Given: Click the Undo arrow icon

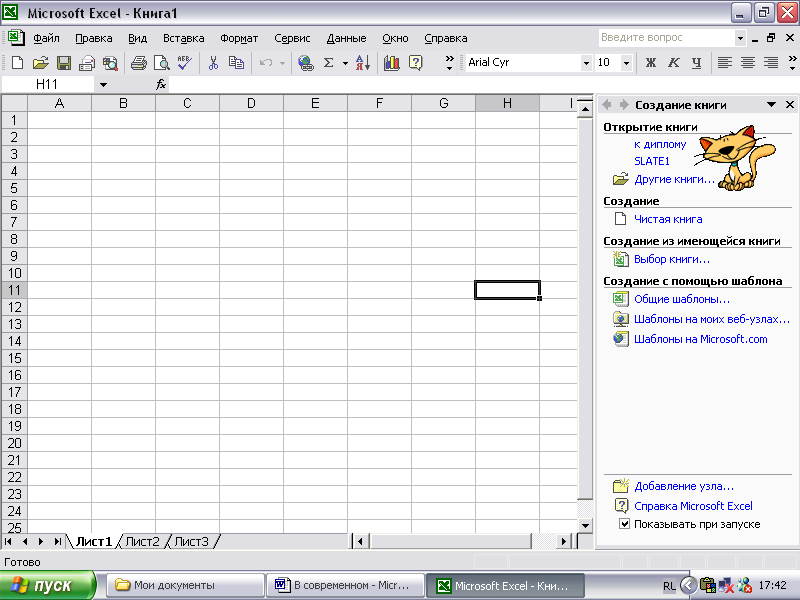Looking at the screenshot, I should click(266, 63).
